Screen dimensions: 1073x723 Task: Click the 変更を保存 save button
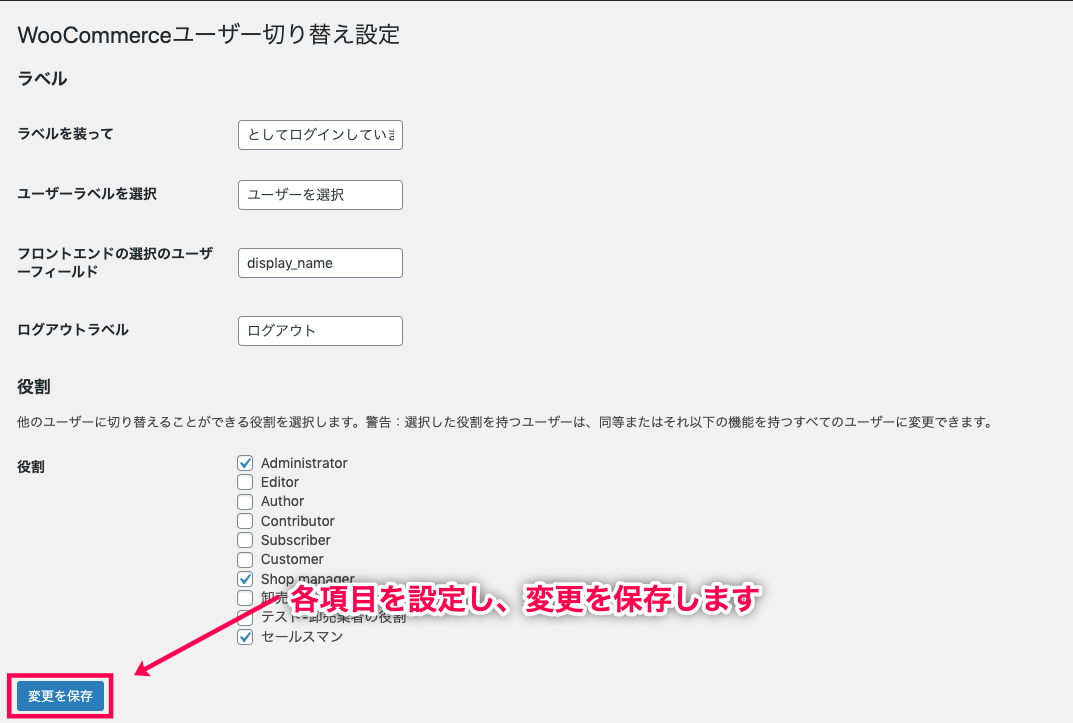[60, 696]
